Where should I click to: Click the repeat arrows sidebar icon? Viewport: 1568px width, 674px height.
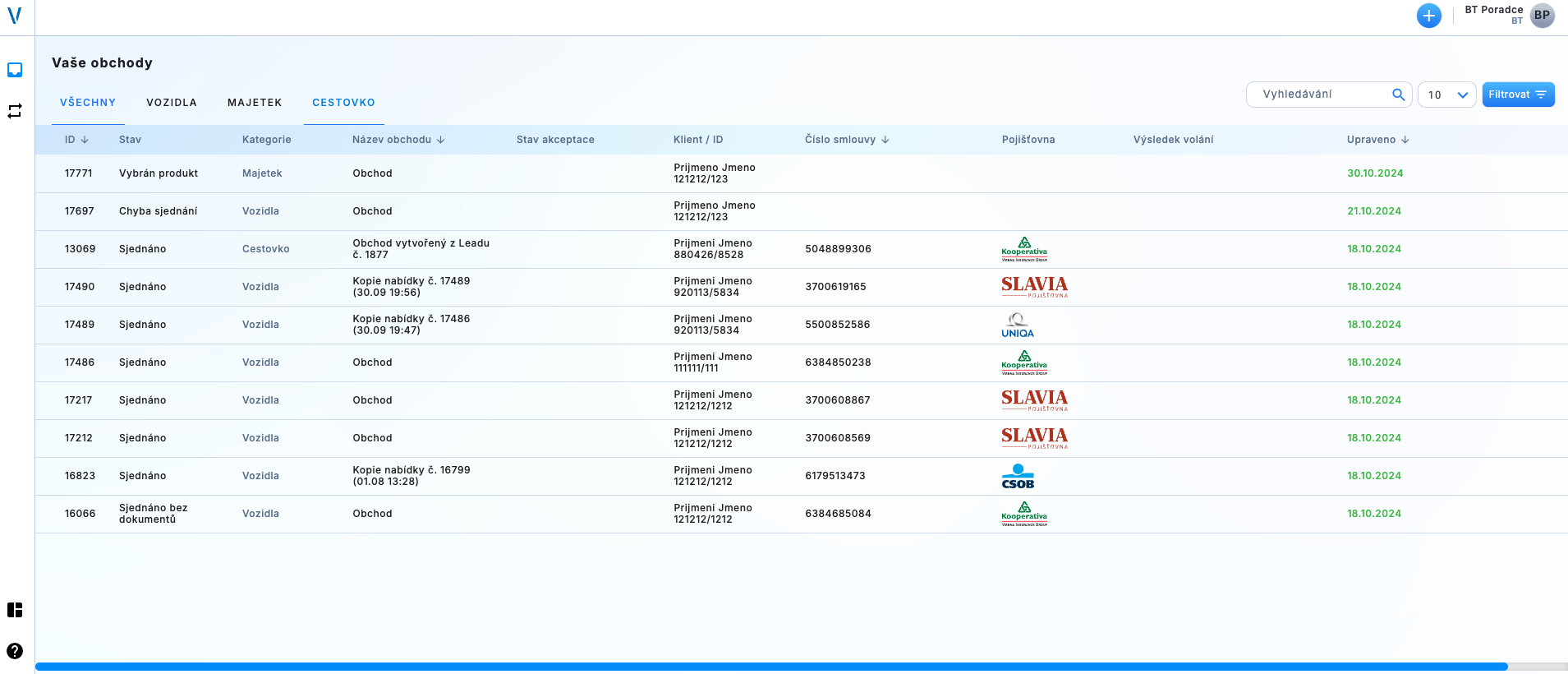pos(15,111)
